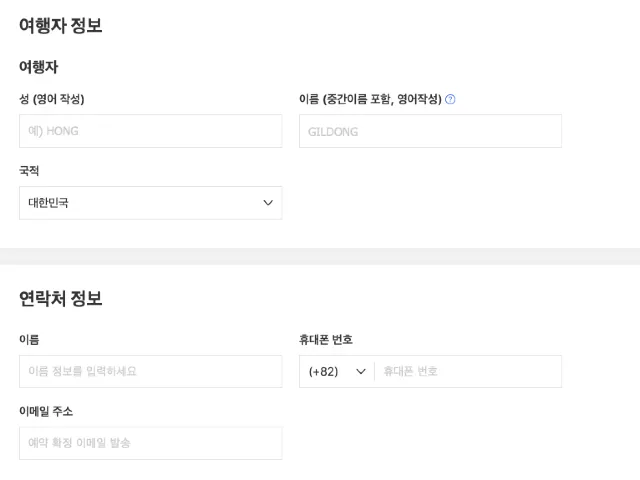Click the 이름 (중간이름 포함, 영어작성) label

click(x=370, y=99)
